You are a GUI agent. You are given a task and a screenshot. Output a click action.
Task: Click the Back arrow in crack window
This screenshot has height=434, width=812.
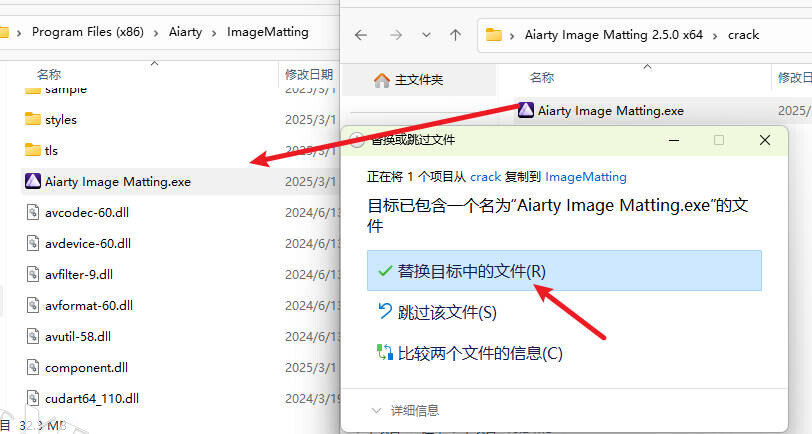(x=361, y=35)
